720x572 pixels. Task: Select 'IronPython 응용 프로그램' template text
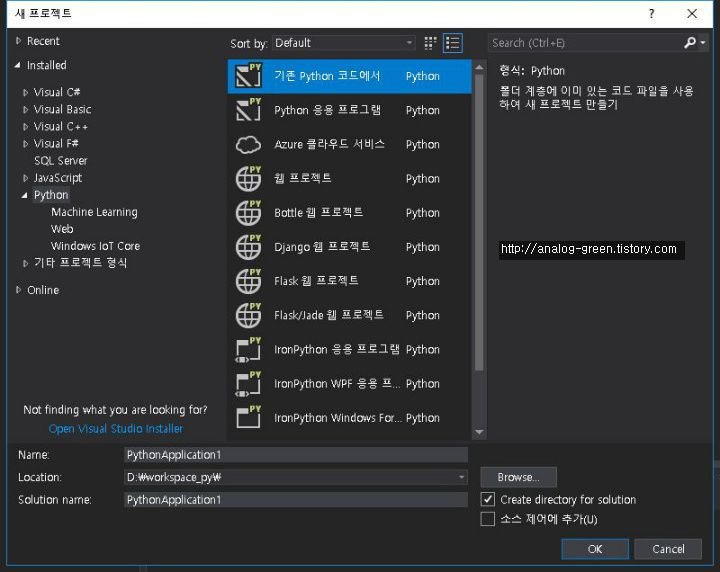coord(337,349)
